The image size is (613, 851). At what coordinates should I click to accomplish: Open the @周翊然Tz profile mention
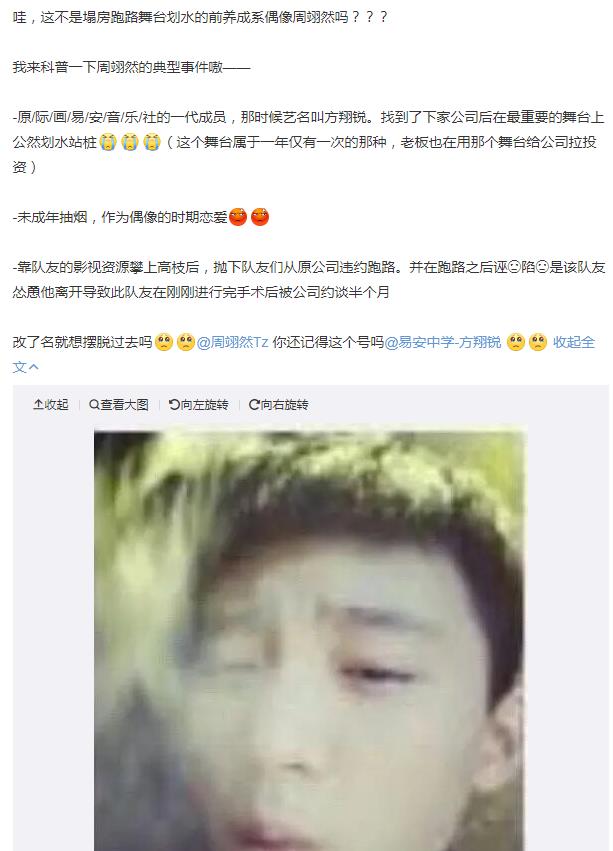(x=232, y=342)
